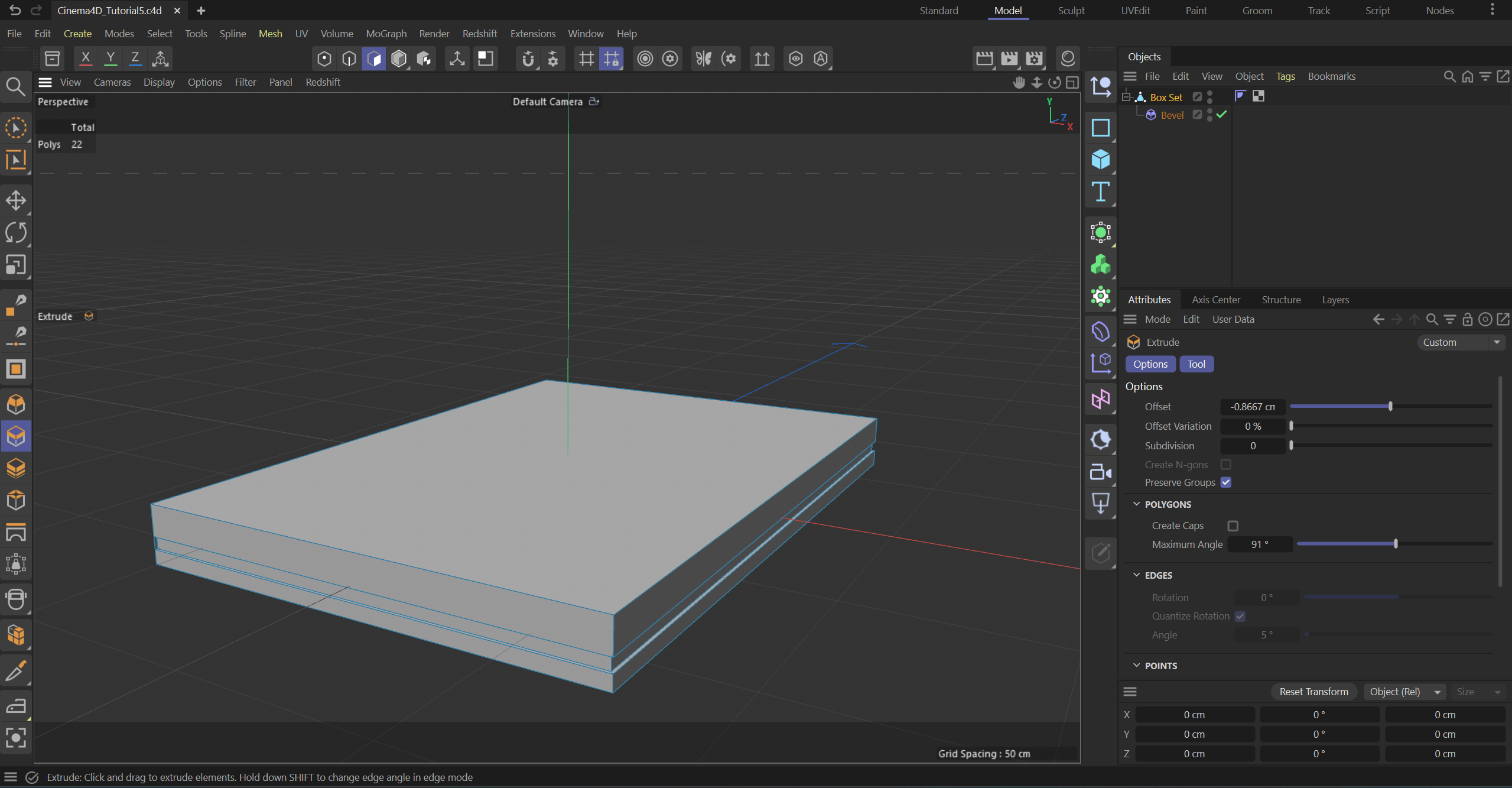This screenshot has height=788, width=1512.
Task: Switch to Polygons mode in top toolbar
Action: [x=373, y=59]
